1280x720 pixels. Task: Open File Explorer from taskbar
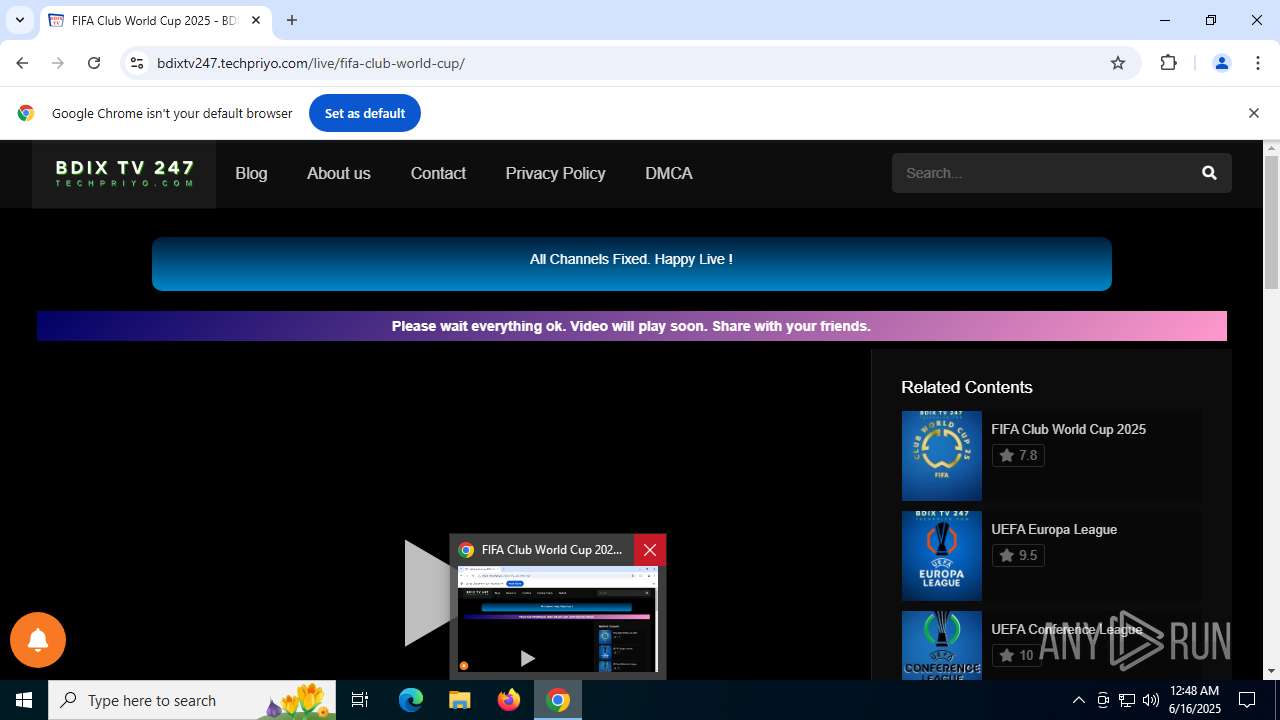(x=459, y=700)
